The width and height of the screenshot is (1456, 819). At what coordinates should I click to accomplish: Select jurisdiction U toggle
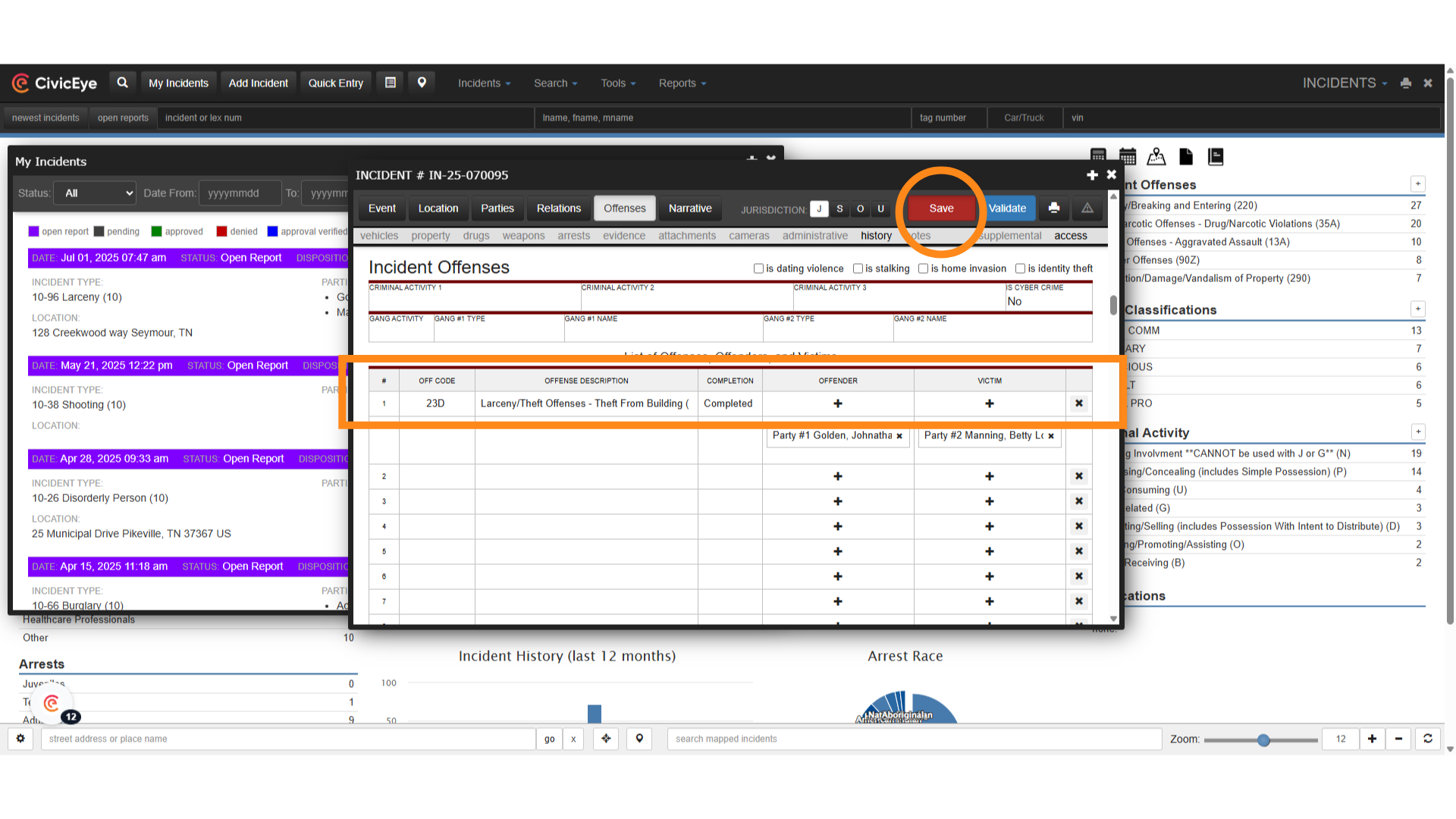[x=880, y=209]
